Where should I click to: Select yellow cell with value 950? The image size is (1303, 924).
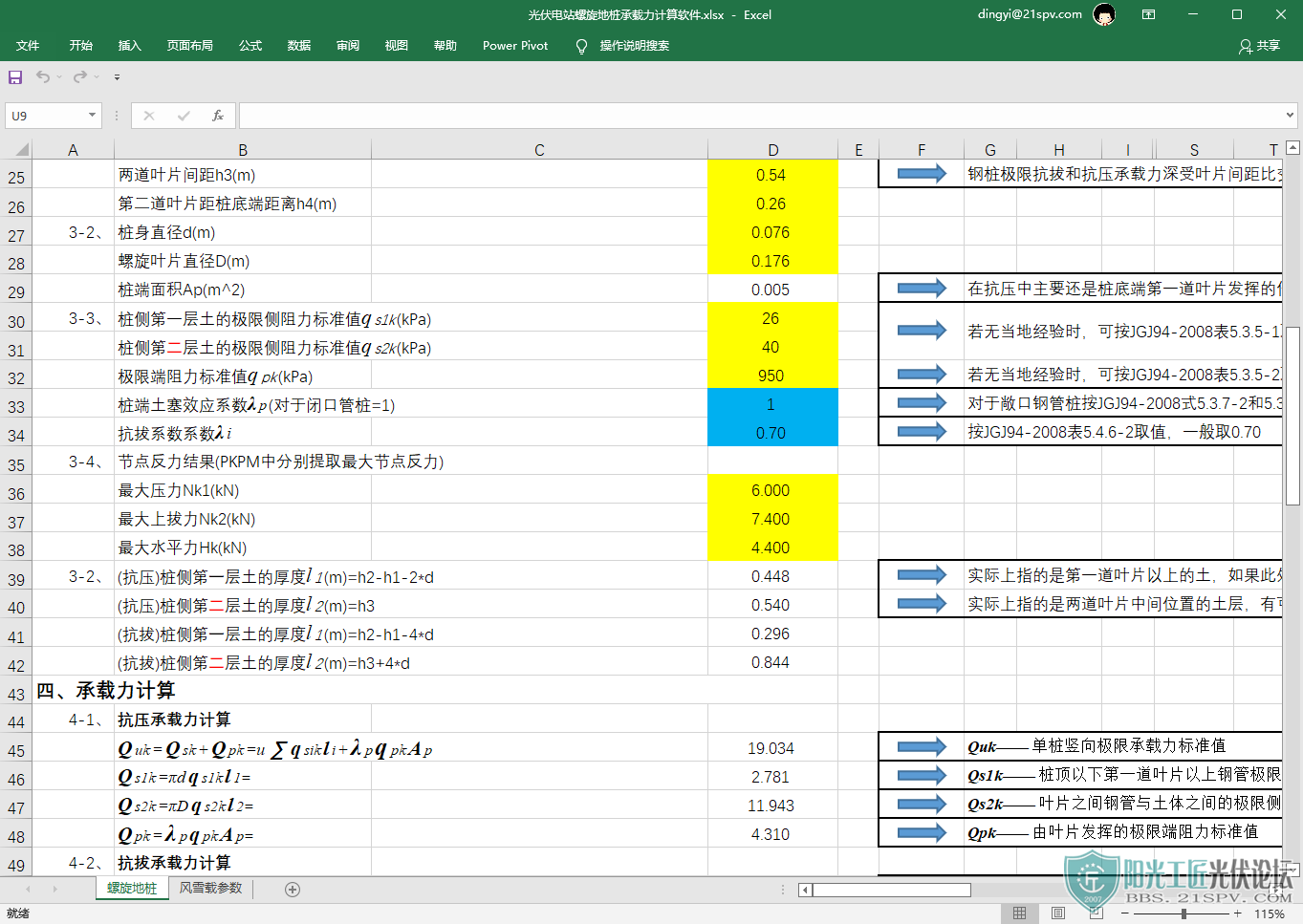tap(772, 376)
